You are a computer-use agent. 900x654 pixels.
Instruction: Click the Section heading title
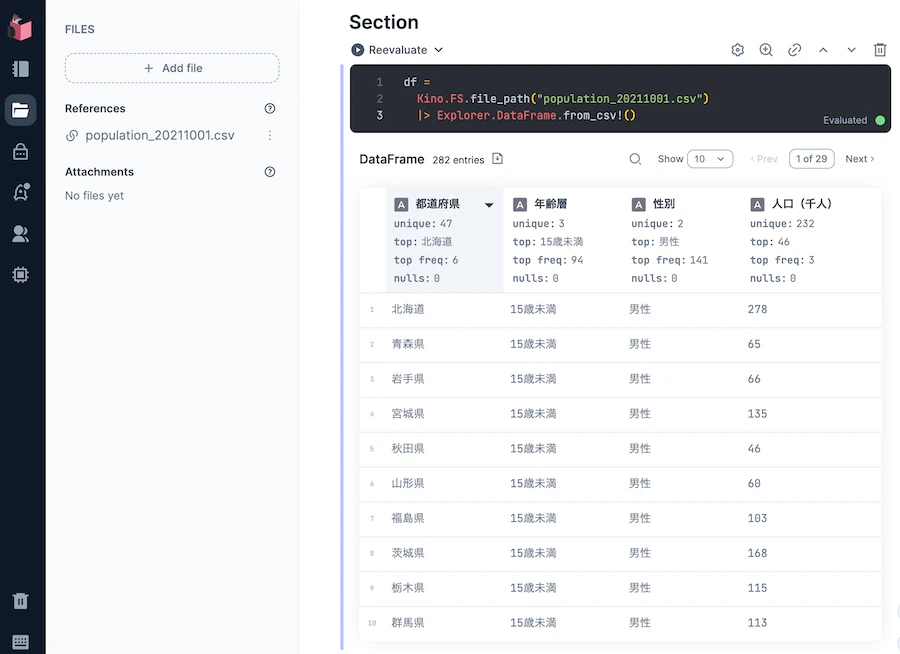click(384, 22)
